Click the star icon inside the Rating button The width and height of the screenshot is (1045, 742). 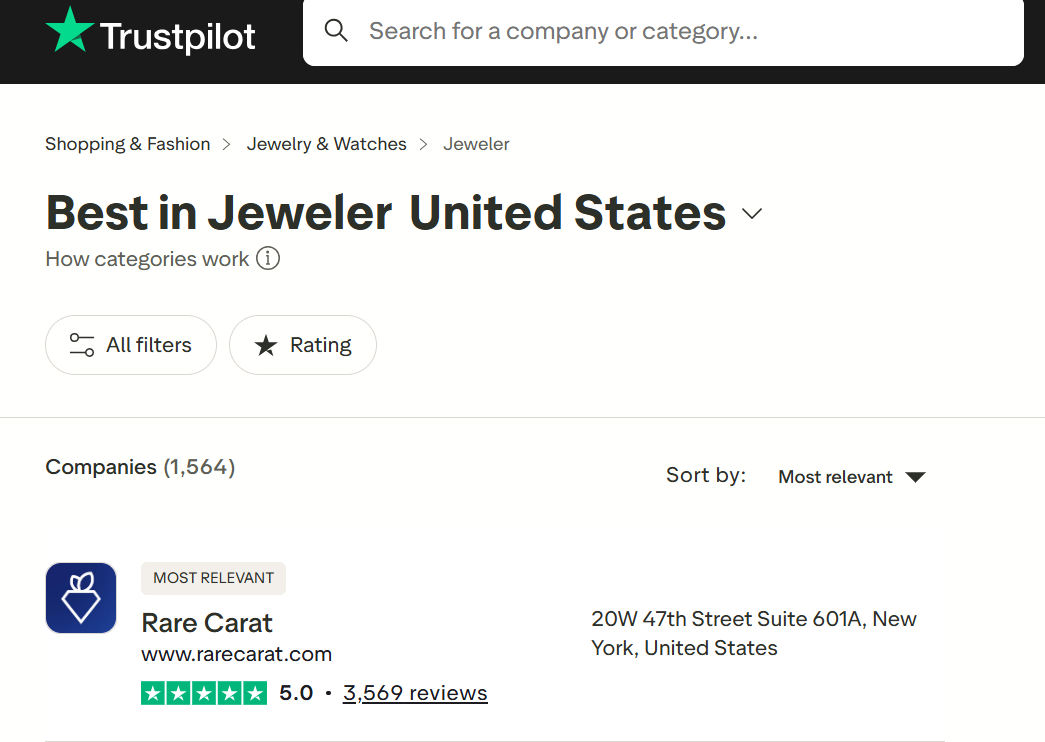(266, 345)
